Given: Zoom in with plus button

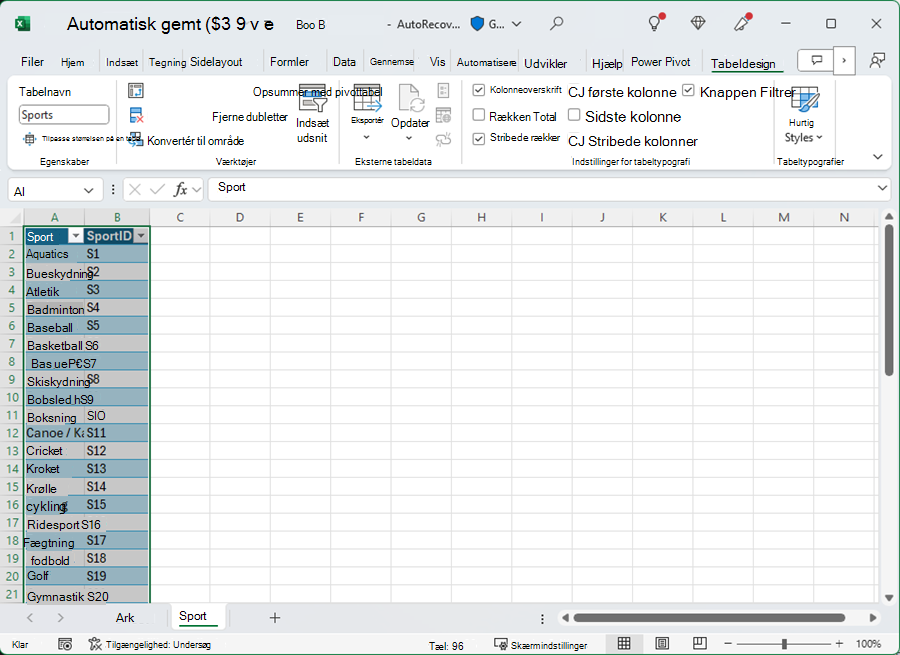Looking at the screenshot, I should (839, 644).
